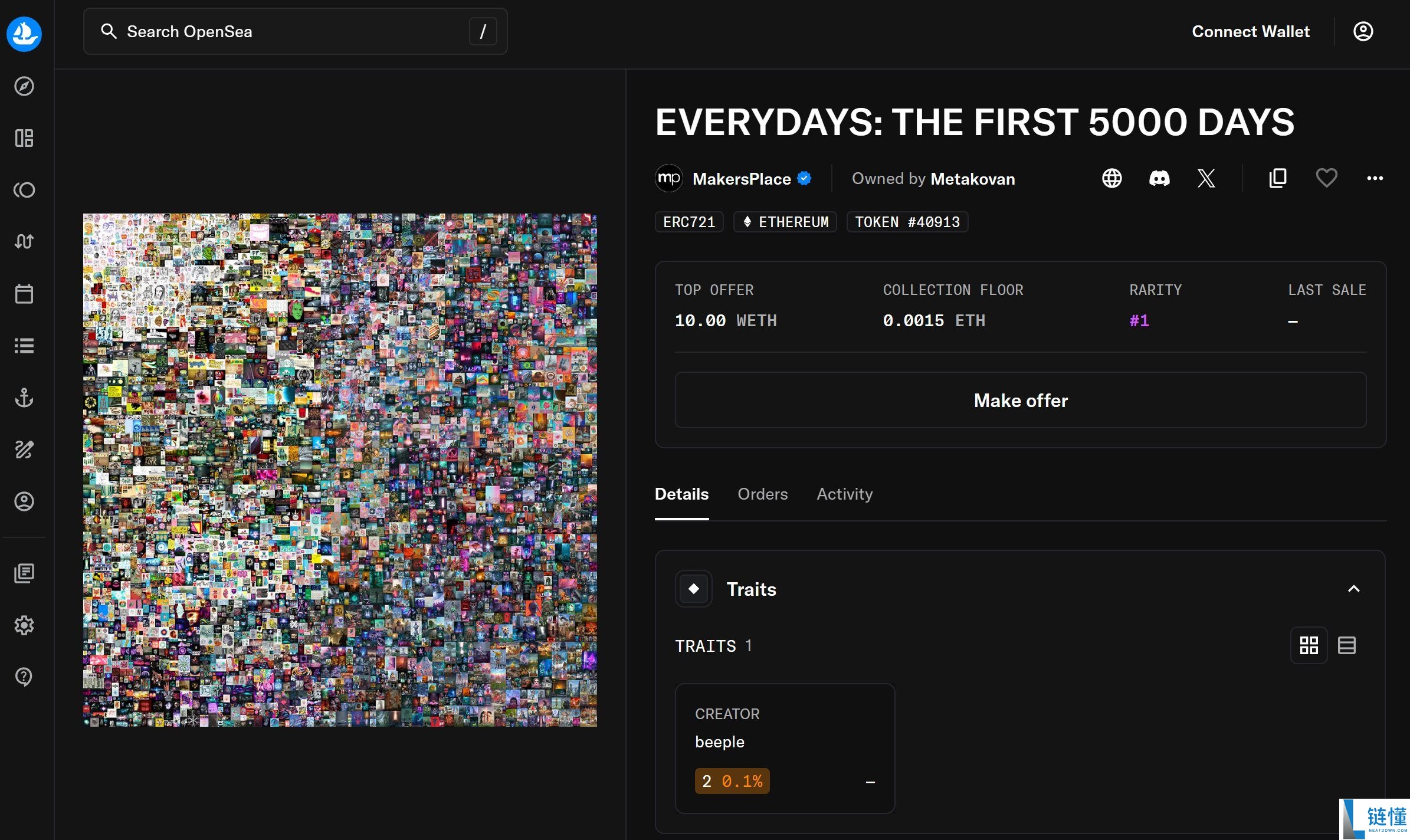The width and height of the screenshot is (1410, 840).
Task: Click the EVERYDAYS: THE FIRST 5000 DAYS title
Action: pyautogui.click(x=975, y=122)
